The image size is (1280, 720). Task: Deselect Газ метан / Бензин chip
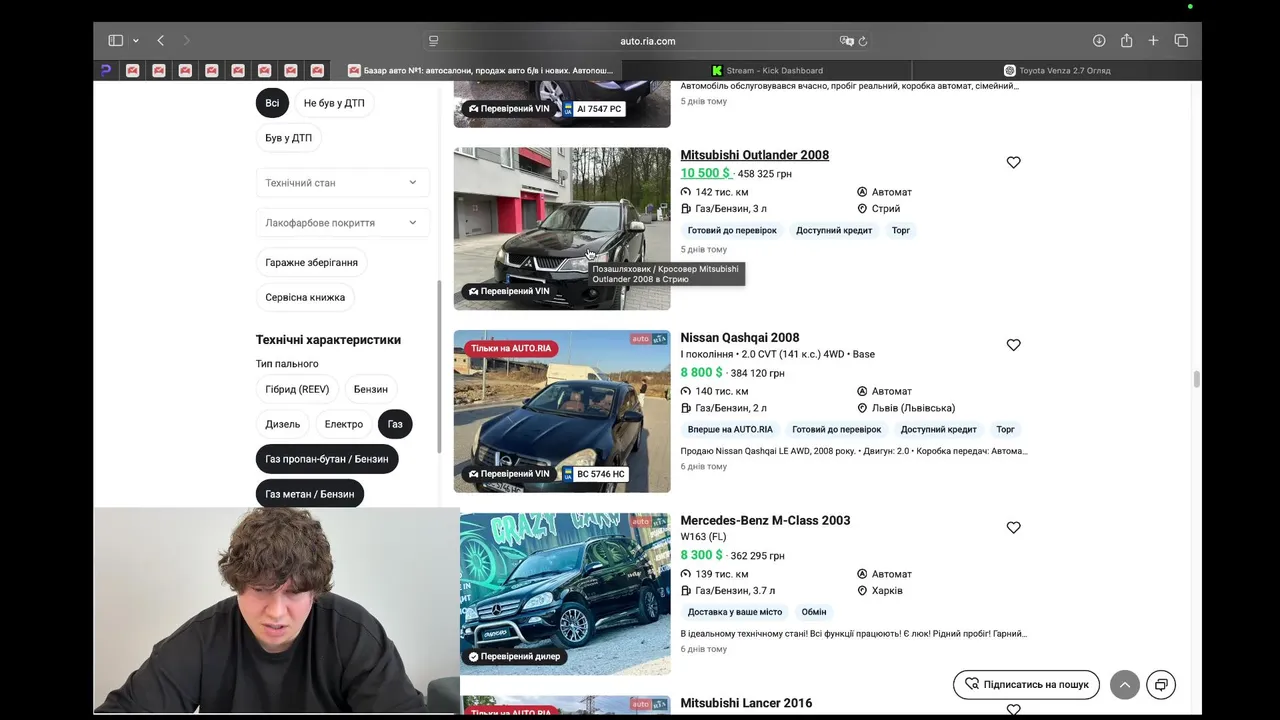(310, 494)
